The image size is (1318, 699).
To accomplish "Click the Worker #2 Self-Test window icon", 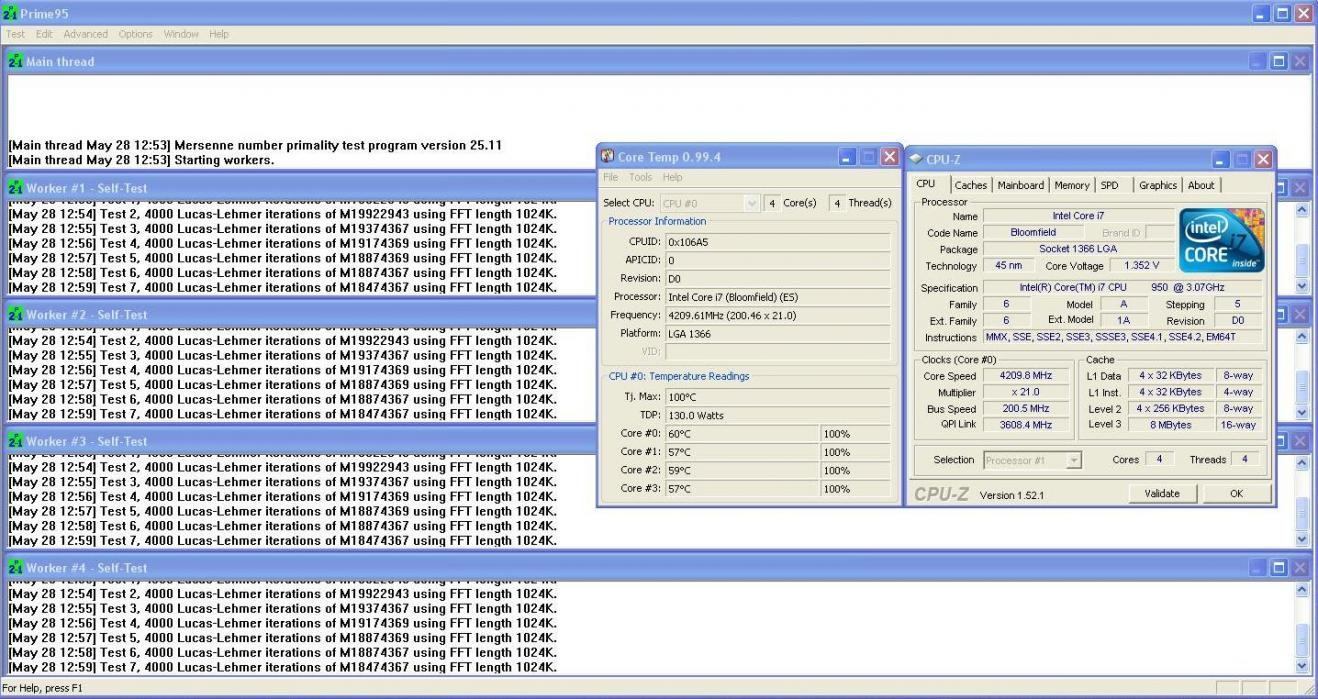I will coord(15,314).
